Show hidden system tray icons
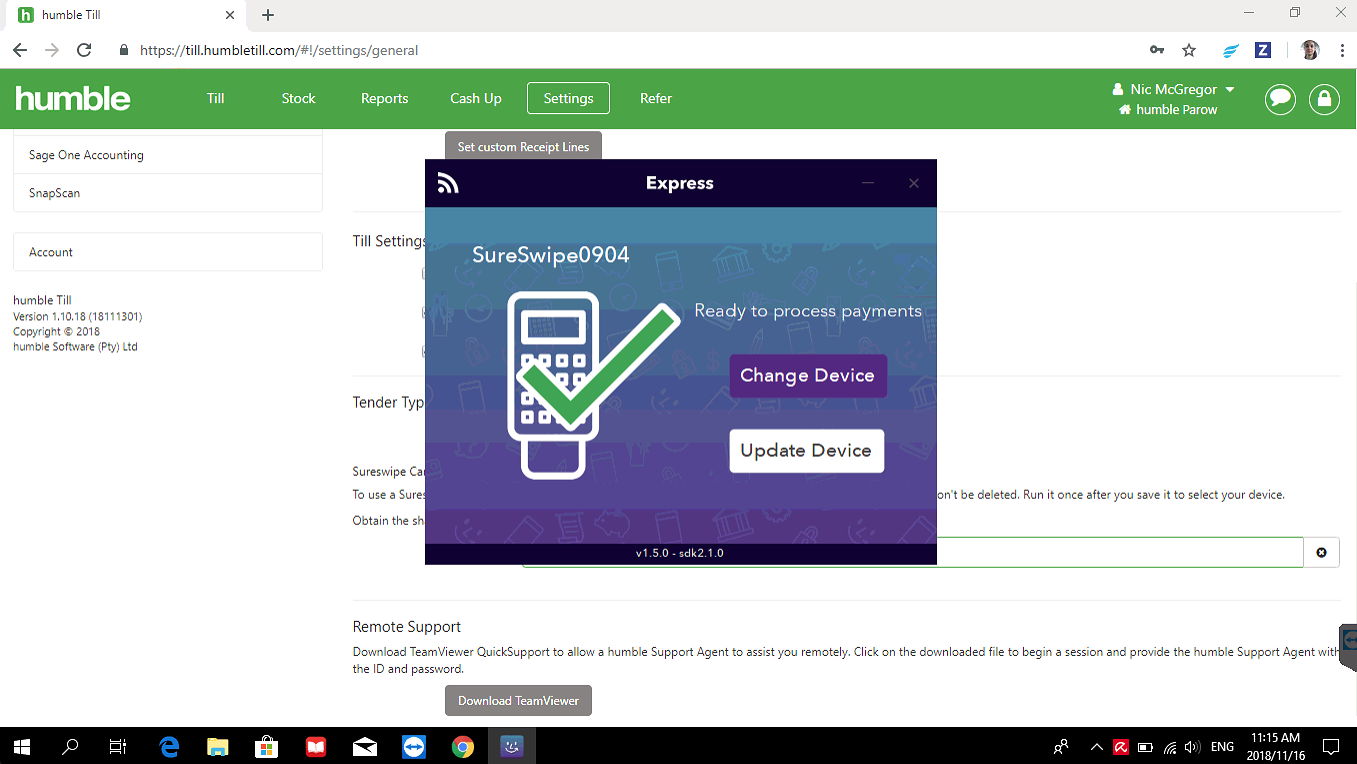 (1096, 746)
